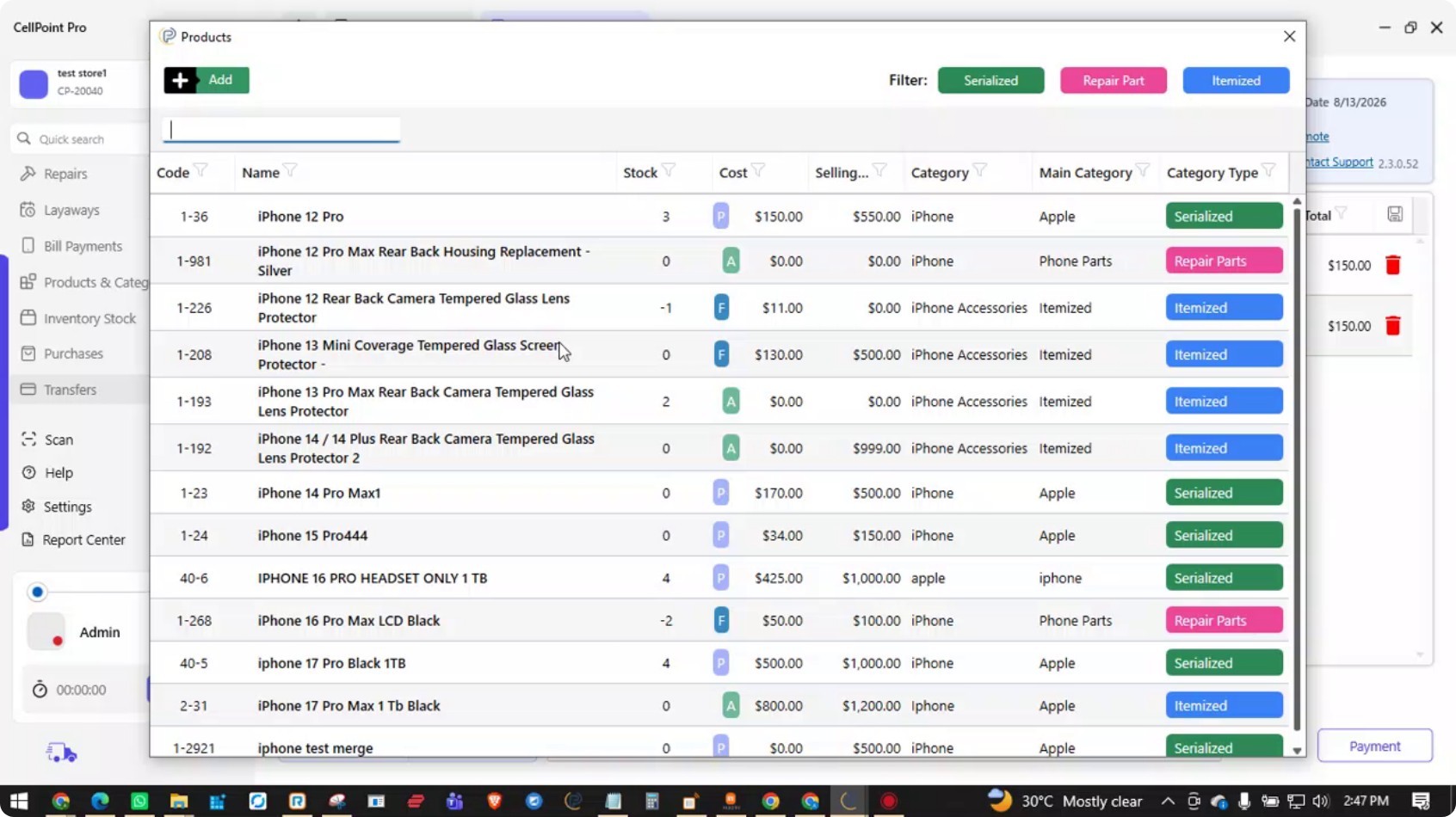This screenshot has height=817, width=1456.
Task: Open the Windows notification center
Action: 1421,801
